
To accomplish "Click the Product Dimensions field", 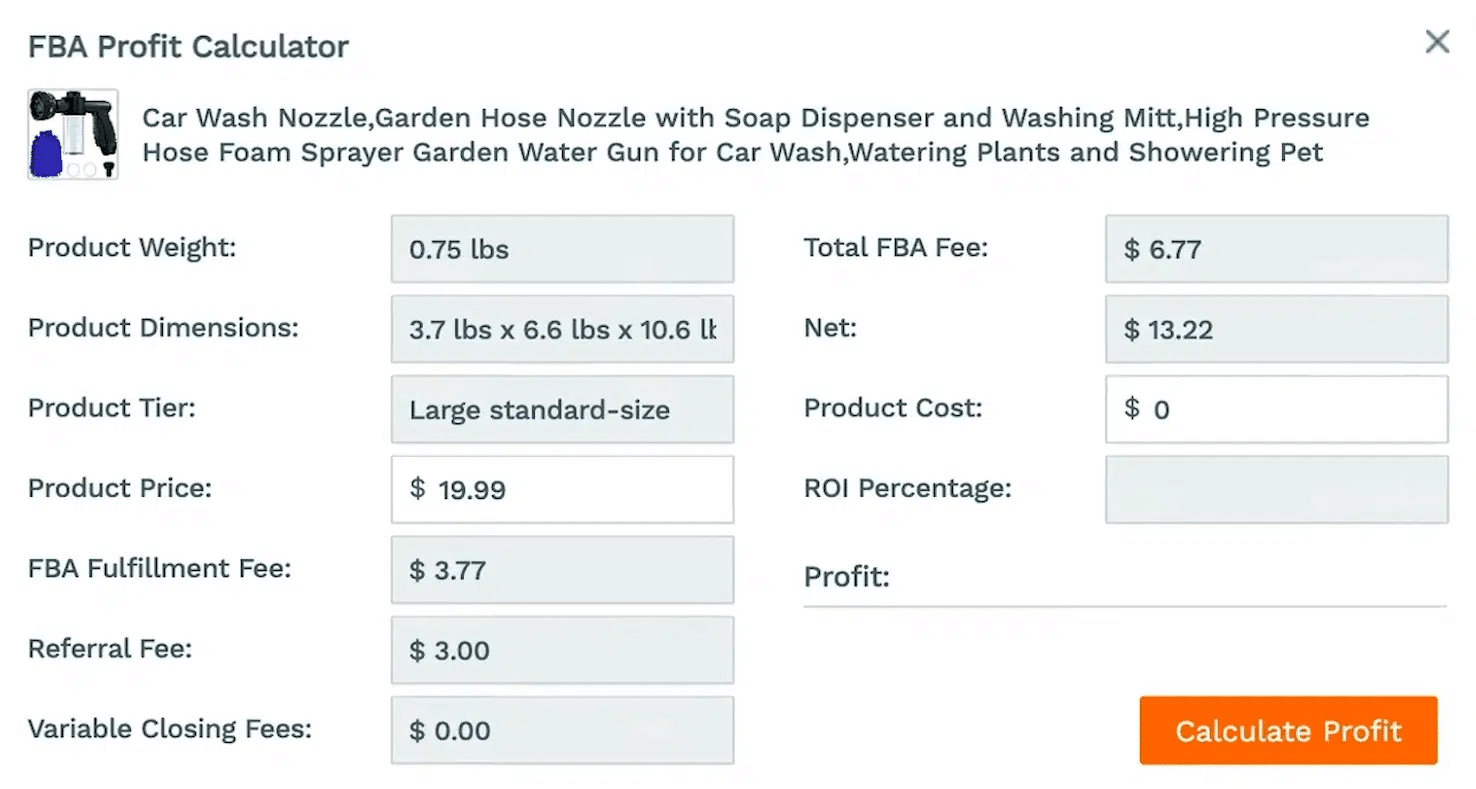I will (x=562, y=329).
